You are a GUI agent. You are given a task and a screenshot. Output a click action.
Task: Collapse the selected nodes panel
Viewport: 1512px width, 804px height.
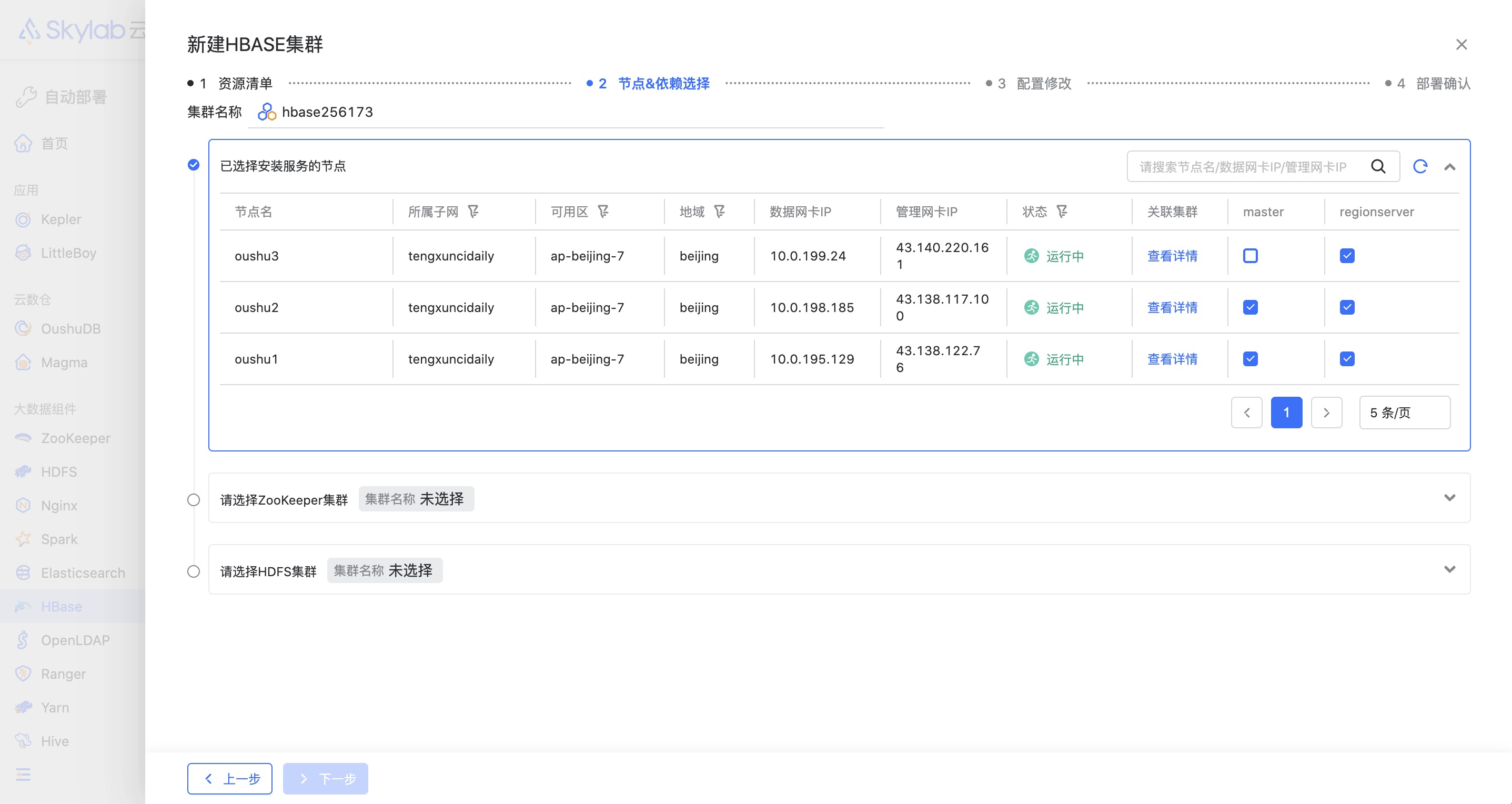click(x=1450, y=167)
